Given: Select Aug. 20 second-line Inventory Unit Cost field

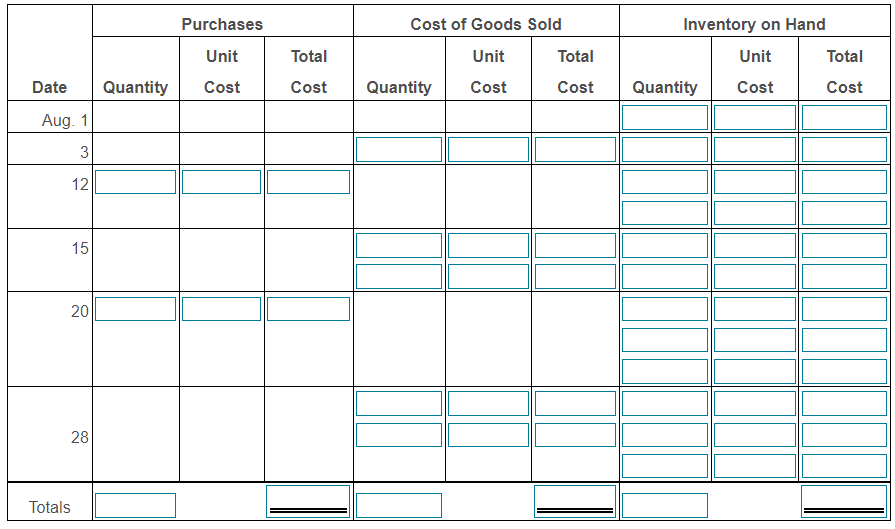Looking at the screenshot, I should [755, 340].
